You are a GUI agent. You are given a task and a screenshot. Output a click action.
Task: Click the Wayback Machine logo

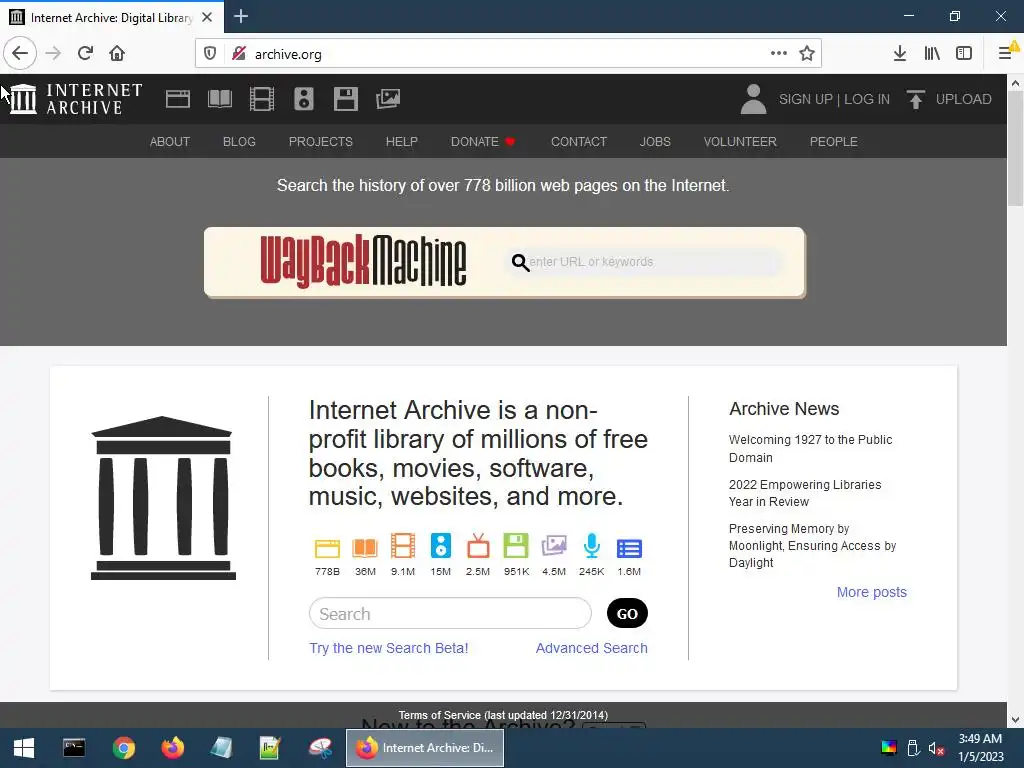tap(363, 261)
